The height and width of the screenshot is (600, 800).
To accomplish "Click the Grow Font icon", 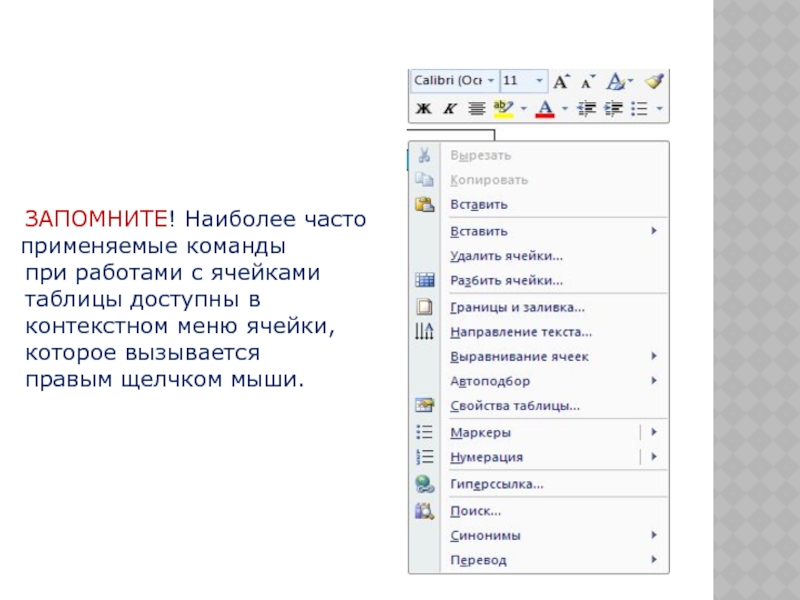I will 562,81.
